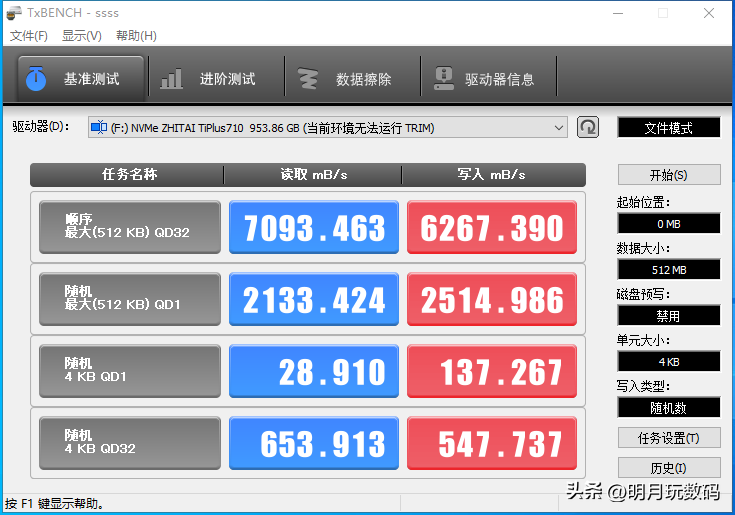Open the 帮助(H) menu
Screen dimensions: 735x515
coord(136,36)
